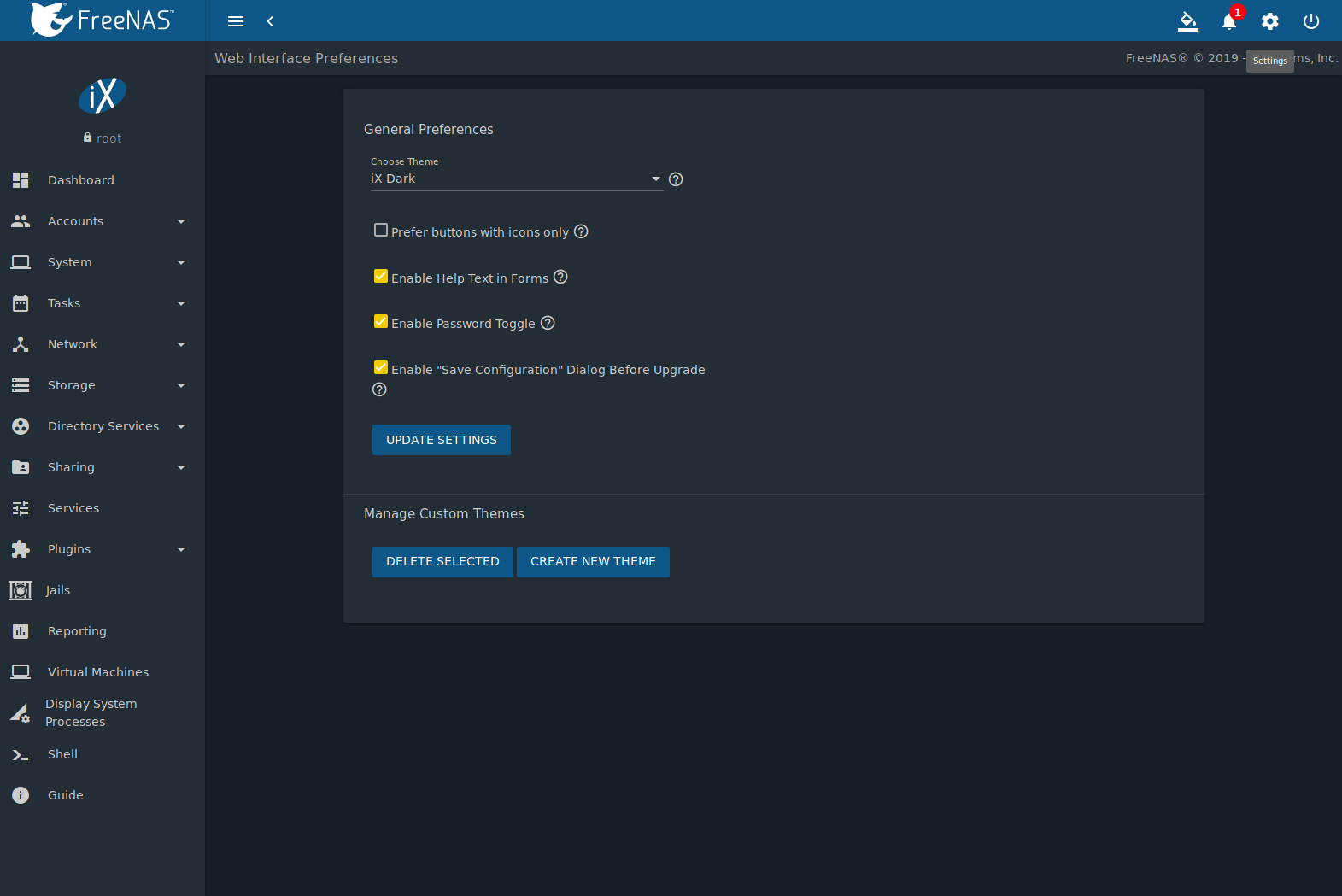Open the Guide link in sidebar
Screen dimensions: 1342x896
[103, 795]
